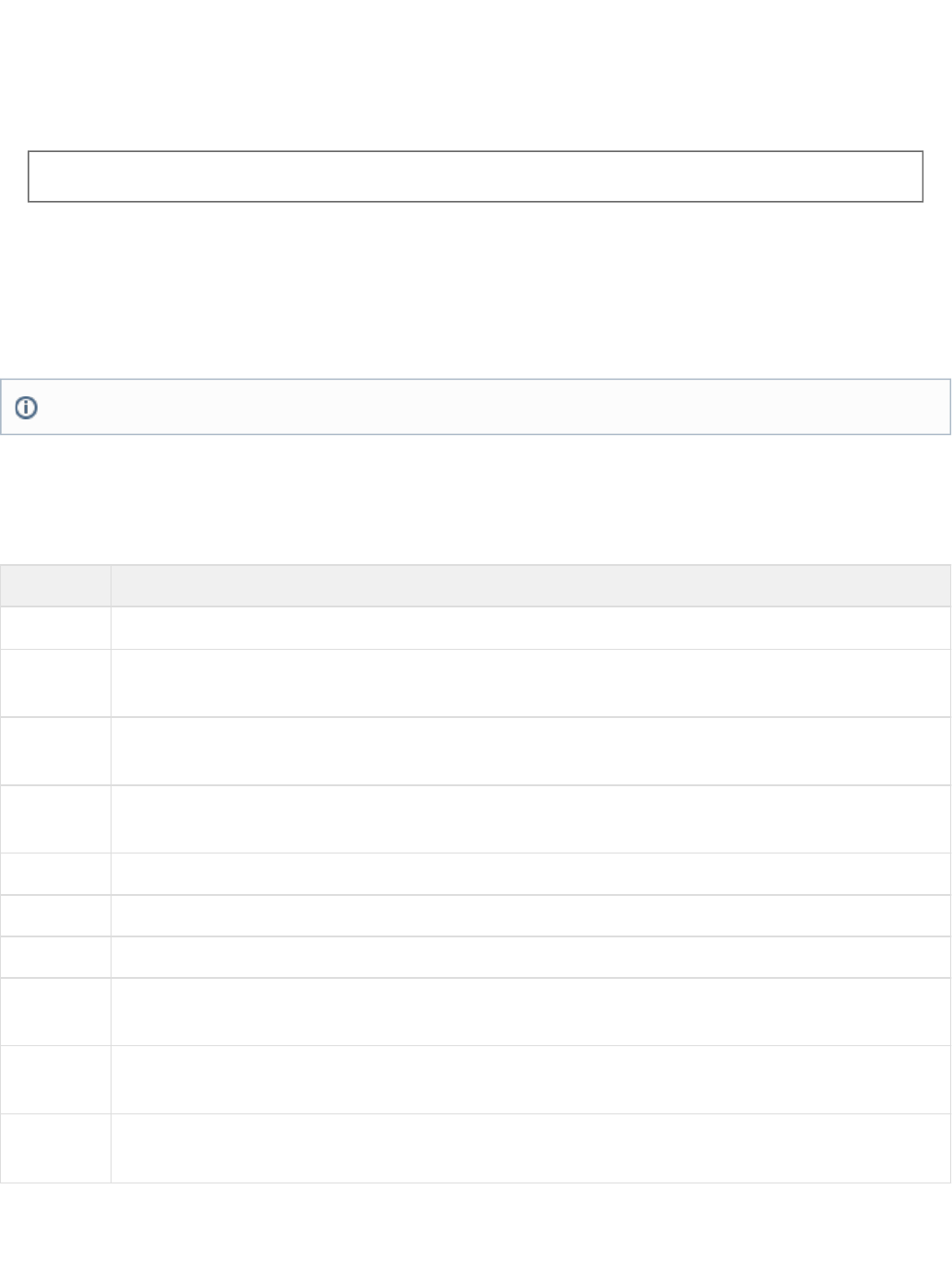Click the circled info icon
Screen dimensions: 952x1283
(27, 407)
